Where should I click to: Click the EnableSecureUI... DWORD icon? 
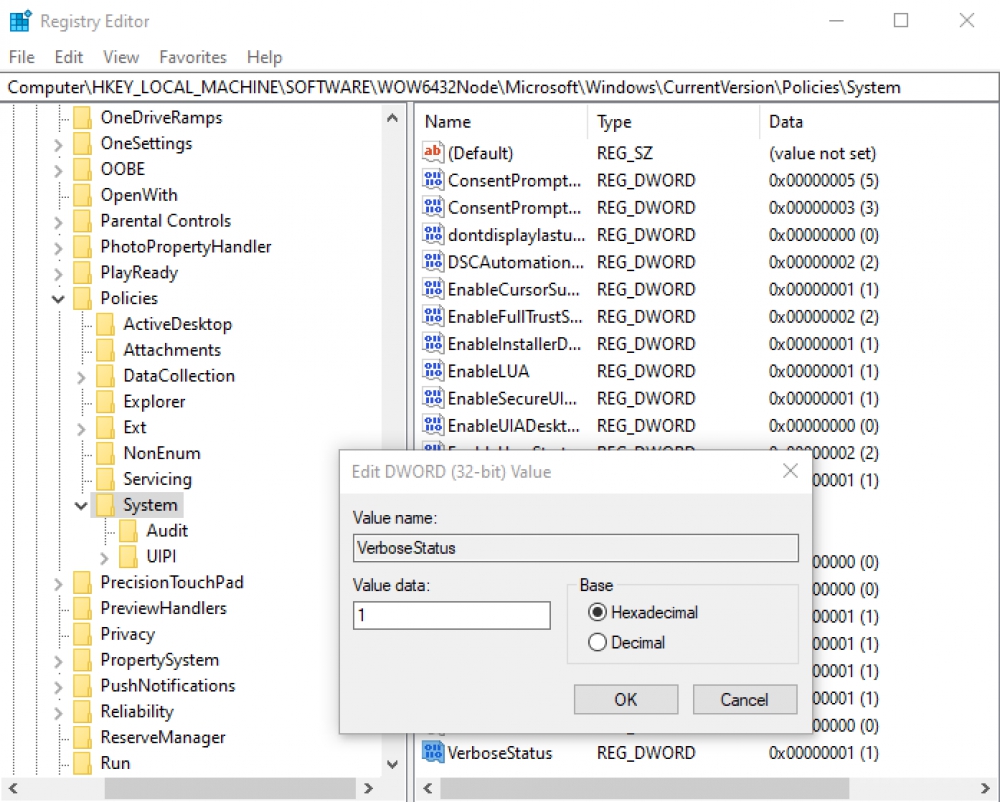point(432,398)
